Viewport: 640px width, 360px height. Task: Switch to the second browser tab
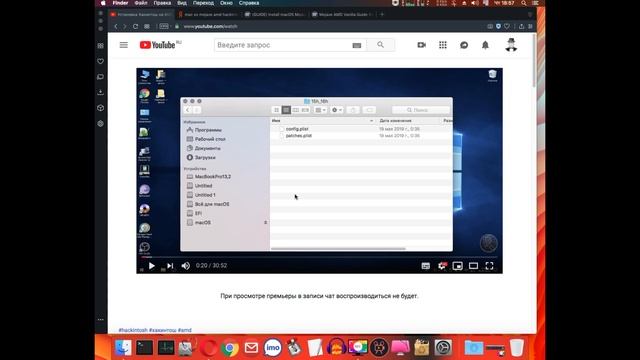click(209, 14)
